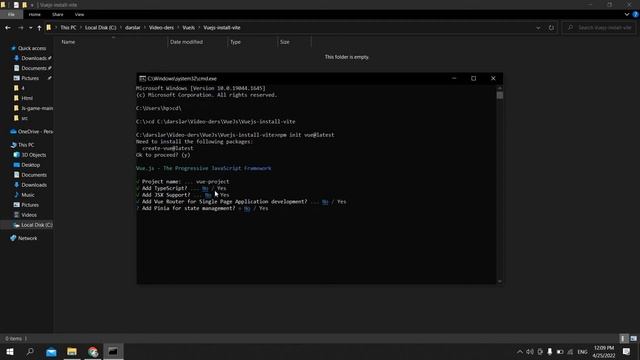Go up one folder level

pyautogui.click(x=39, y=28)
